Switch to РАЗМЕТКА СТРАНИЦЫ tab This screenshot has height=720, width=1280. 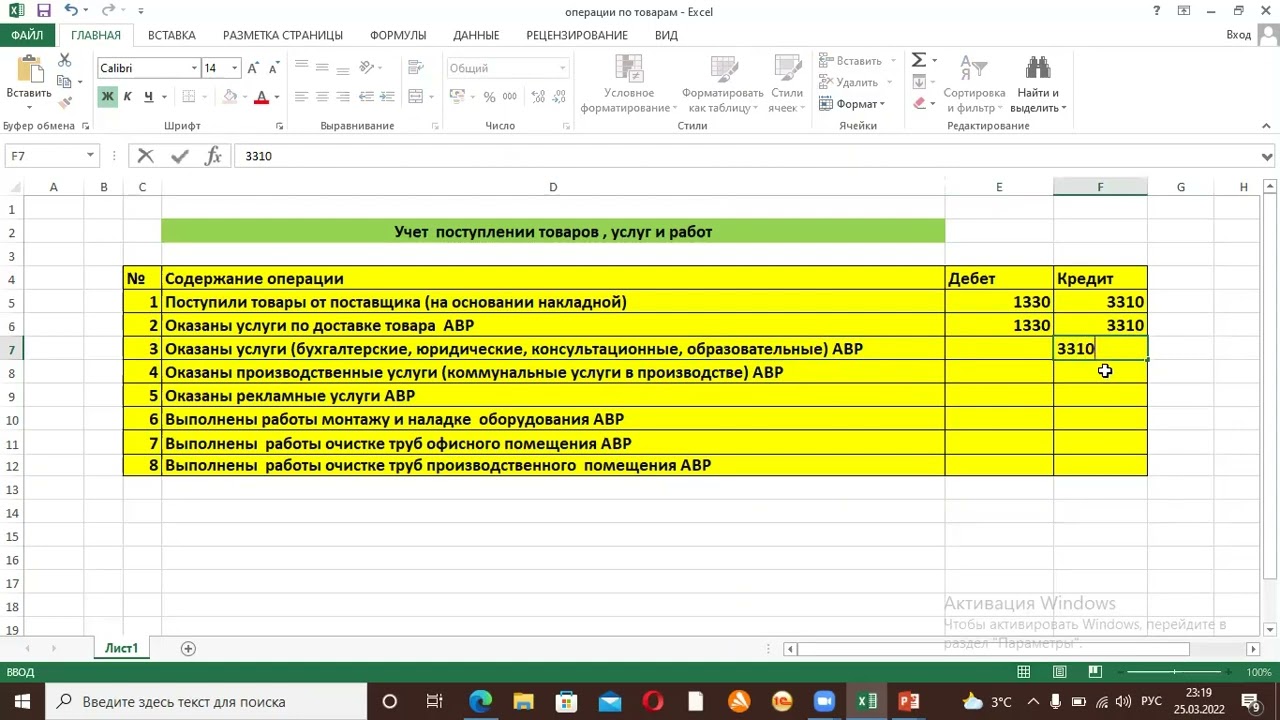click(283, 35)
